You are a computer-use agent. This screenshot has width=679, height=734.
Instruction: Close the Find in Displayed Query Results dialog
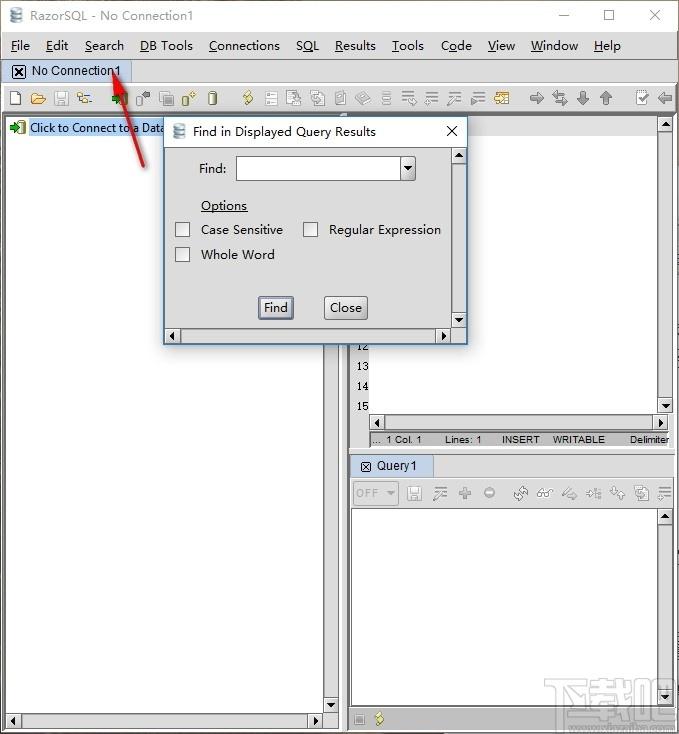point(452,131)
